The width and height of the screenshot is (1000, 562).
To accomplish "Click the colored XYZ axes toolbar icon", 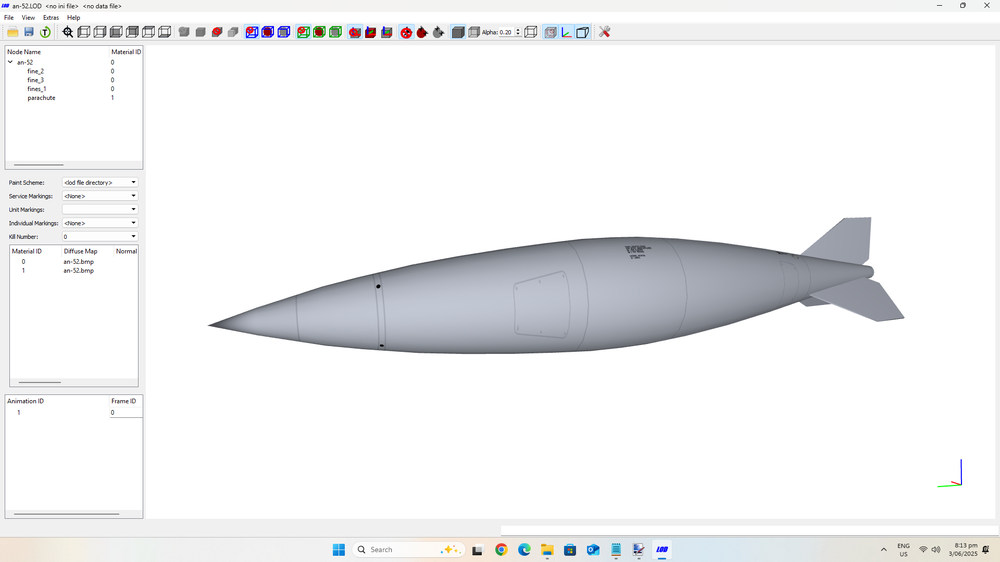I will [566, 32].
